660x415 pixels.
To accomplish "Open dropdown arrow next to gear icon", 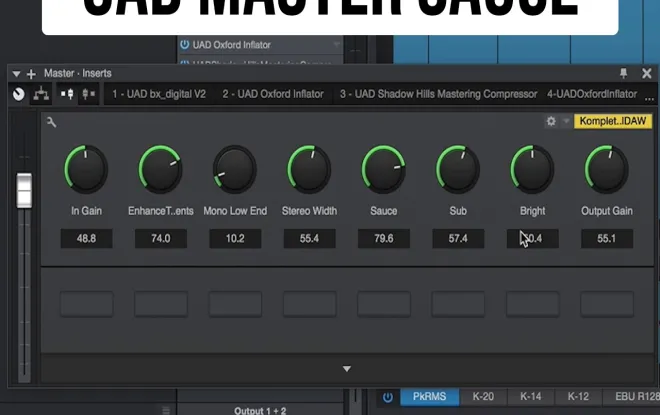I will pyautogui.click(x=566, y=121).
